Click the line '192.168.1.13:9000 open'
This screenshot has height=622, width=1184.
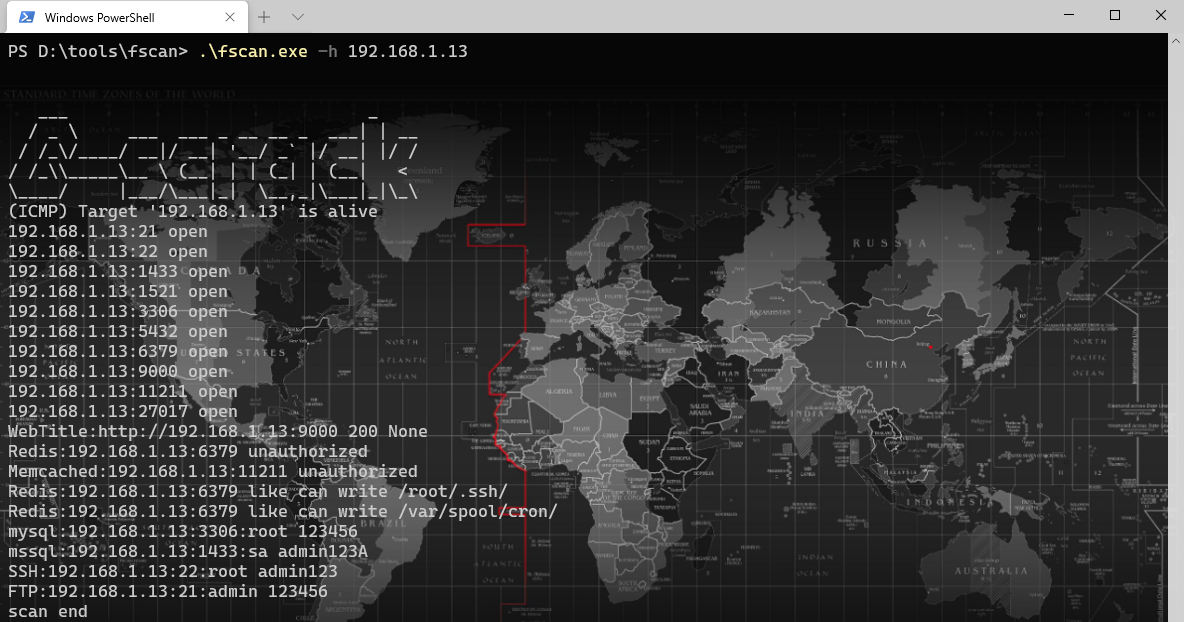[x=118, y=371]
